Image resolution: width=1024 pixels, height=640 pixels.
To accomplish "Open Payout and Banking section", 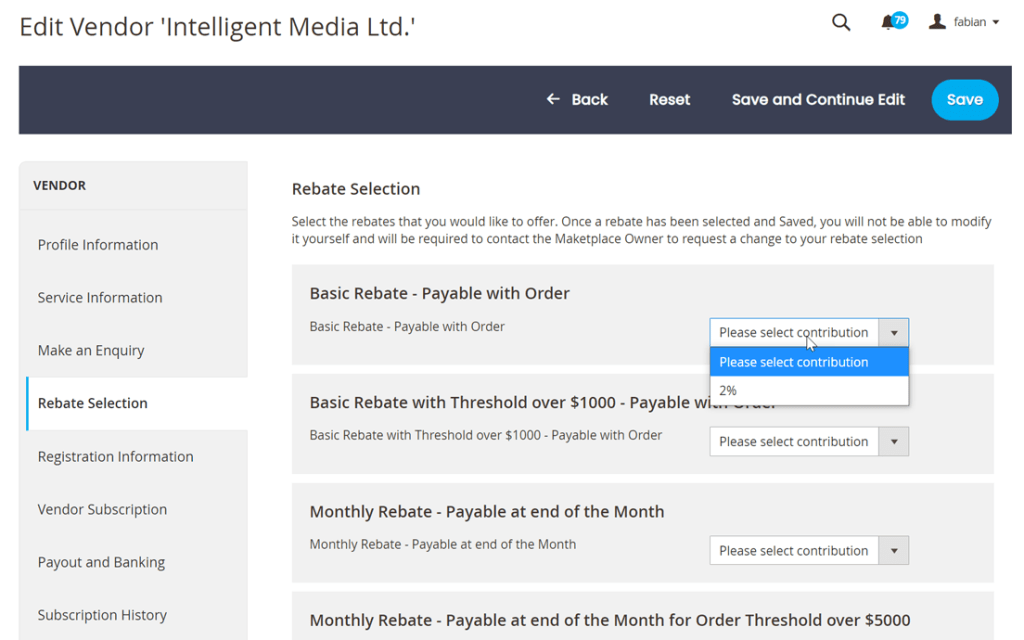I will pos(101,562).
